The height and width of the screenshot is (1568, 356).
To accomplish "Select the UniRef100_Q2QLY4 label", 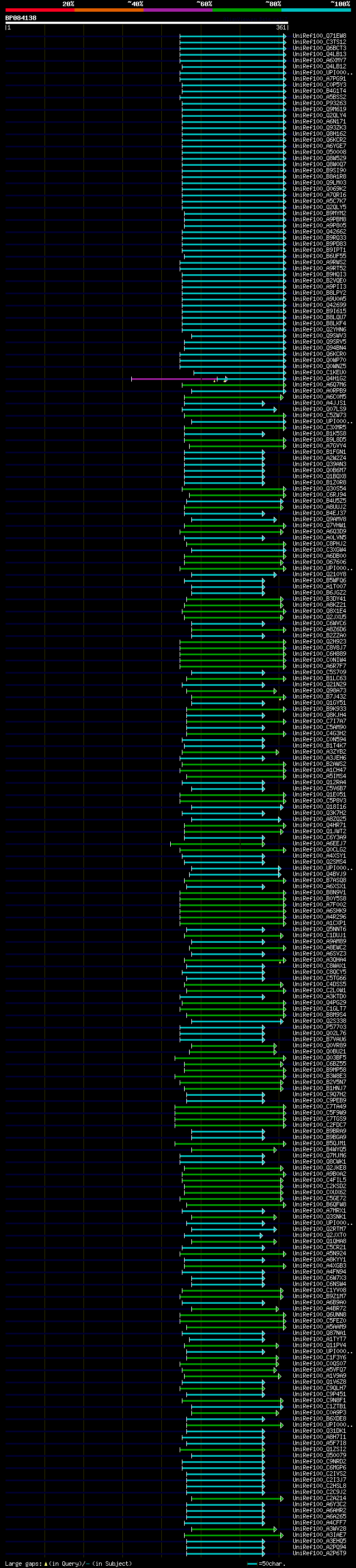I will coord(319,115).
